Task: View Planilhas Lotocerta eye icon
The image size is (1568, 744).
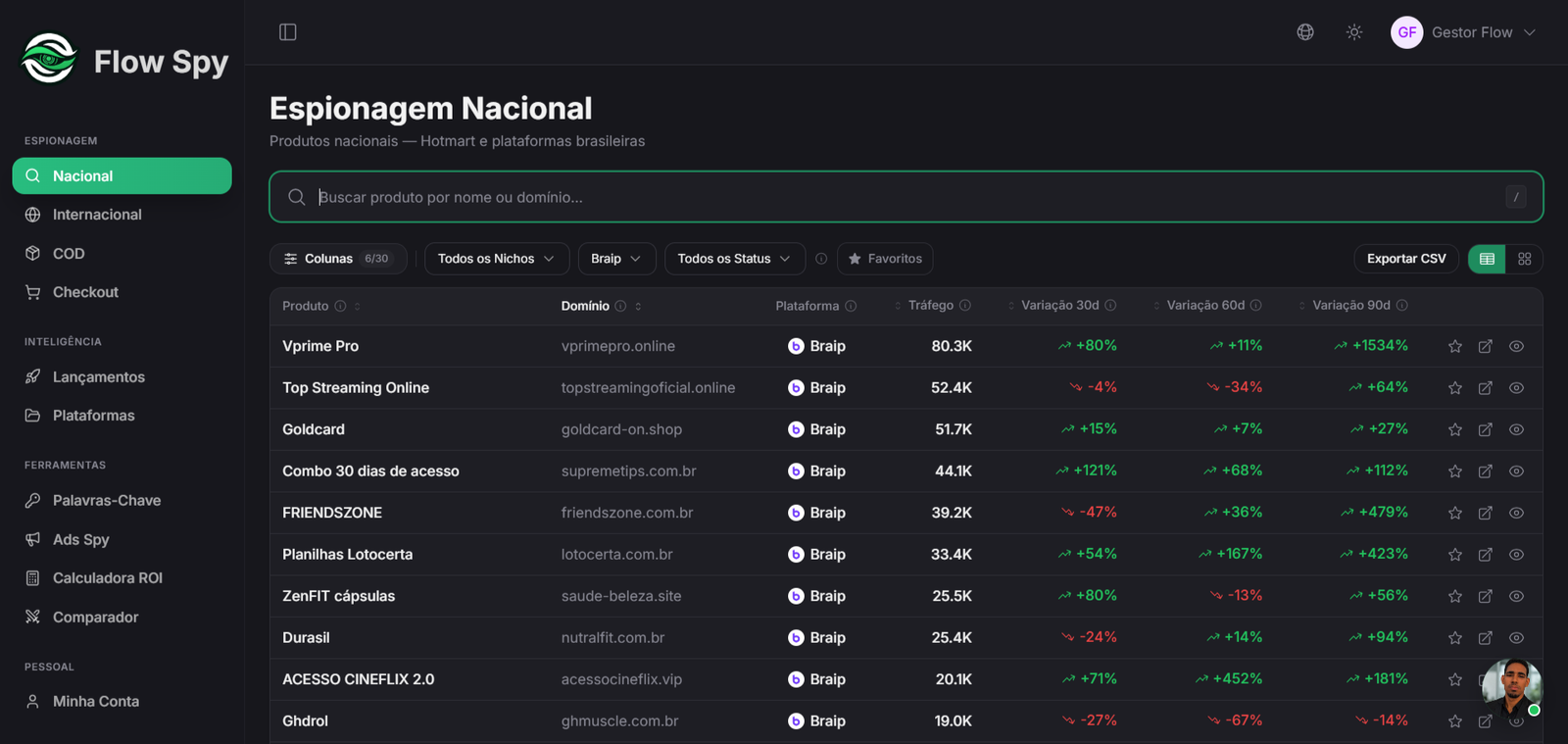Action: click(x=1516, y=555)
